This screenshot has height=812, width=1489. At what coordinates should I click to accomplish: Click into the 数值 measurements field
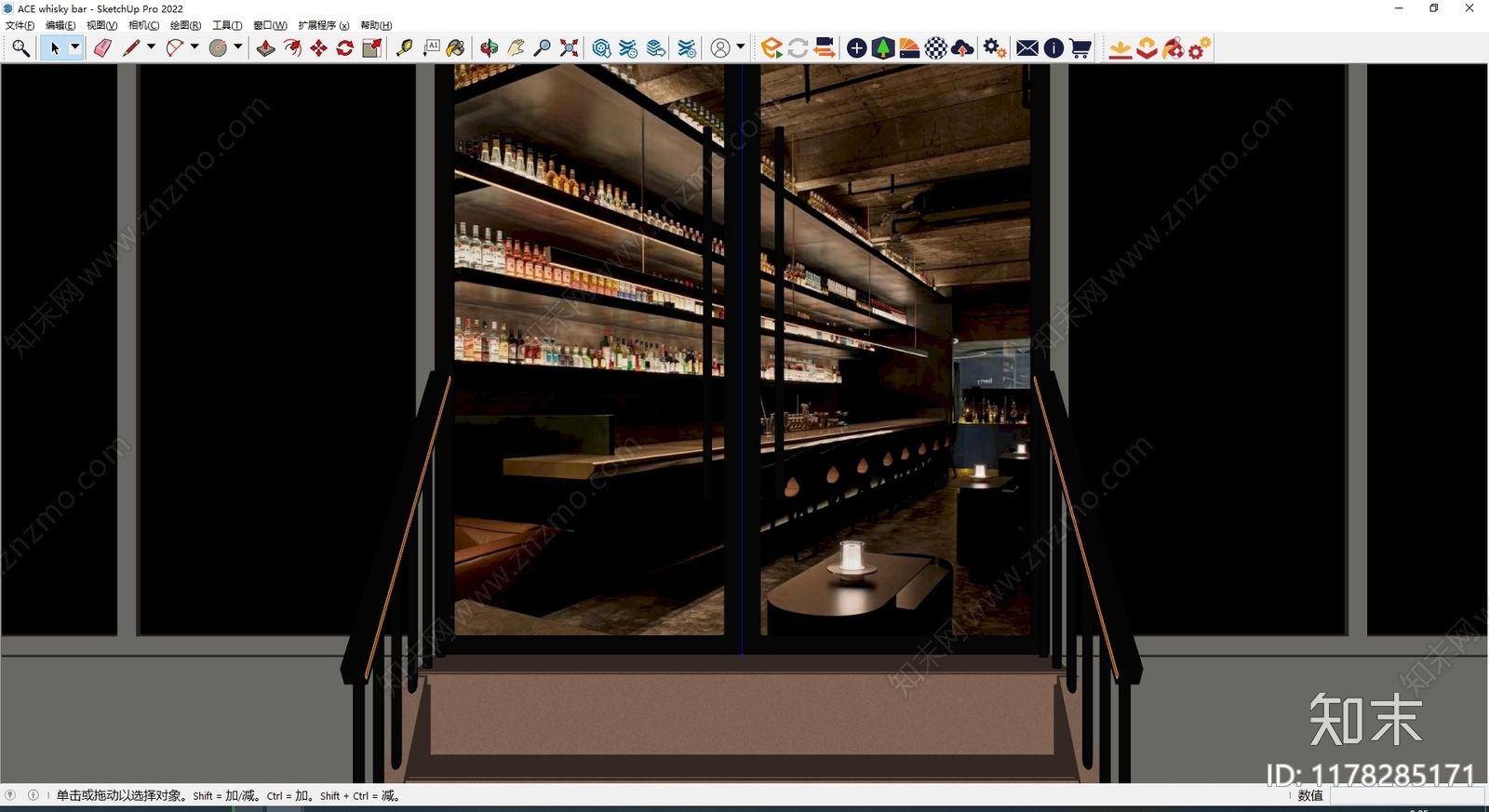[1406, 796]
